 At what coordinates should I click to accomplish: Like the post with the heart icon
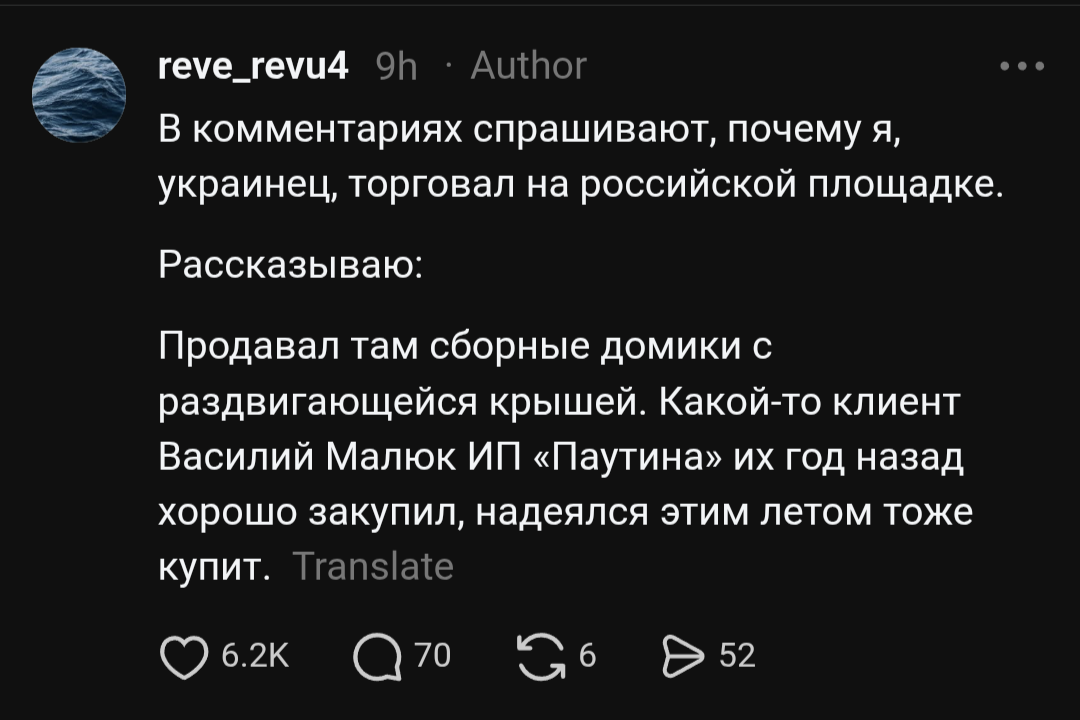184,657
